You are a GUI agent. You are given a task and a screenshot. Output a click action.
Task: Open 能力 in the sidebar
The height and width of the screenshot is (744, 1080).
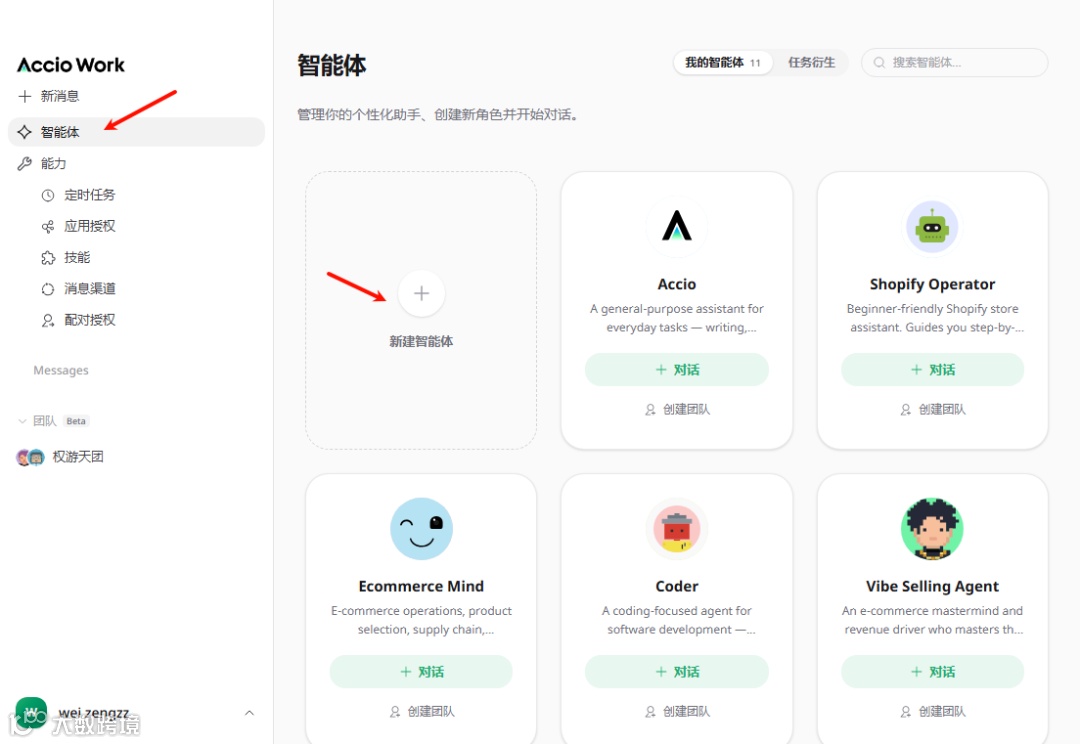(54, 163)
